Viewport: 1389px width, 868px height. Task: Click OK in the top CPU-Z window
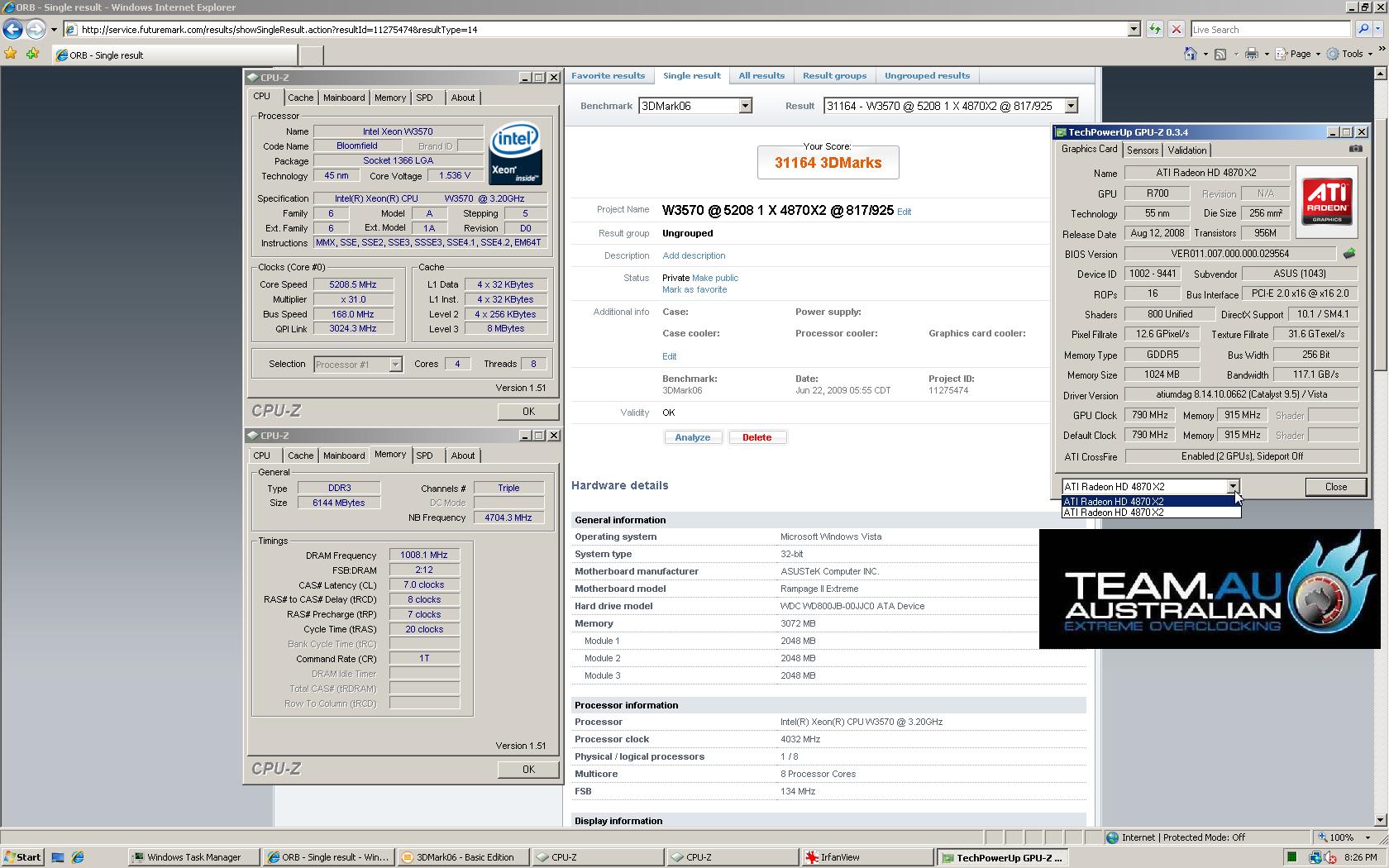click(528, 412)
